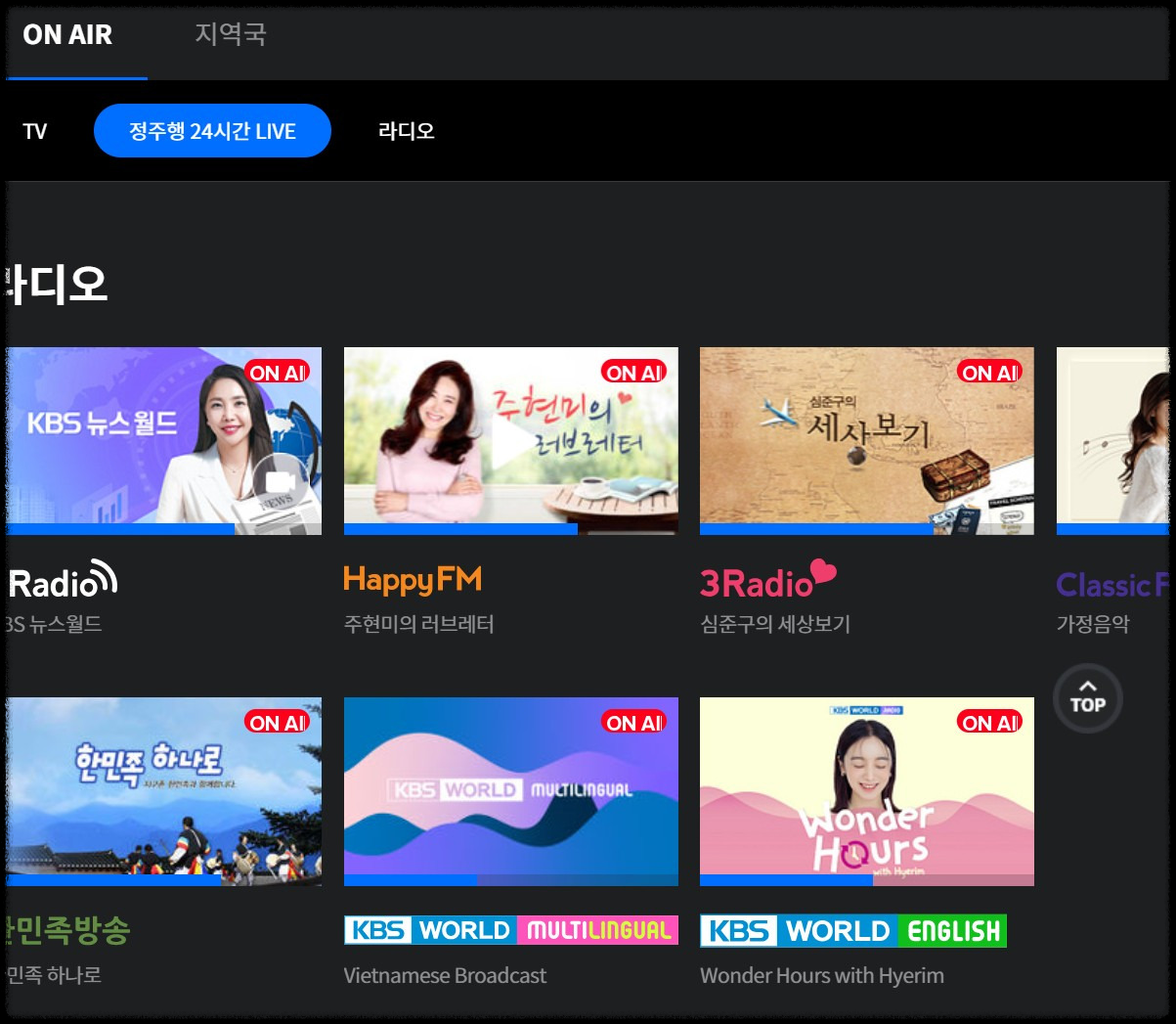Select 정주행 24시간 LIVE pill button
The height and width of the screenshot is (1024, 1176).
(212, 131)
